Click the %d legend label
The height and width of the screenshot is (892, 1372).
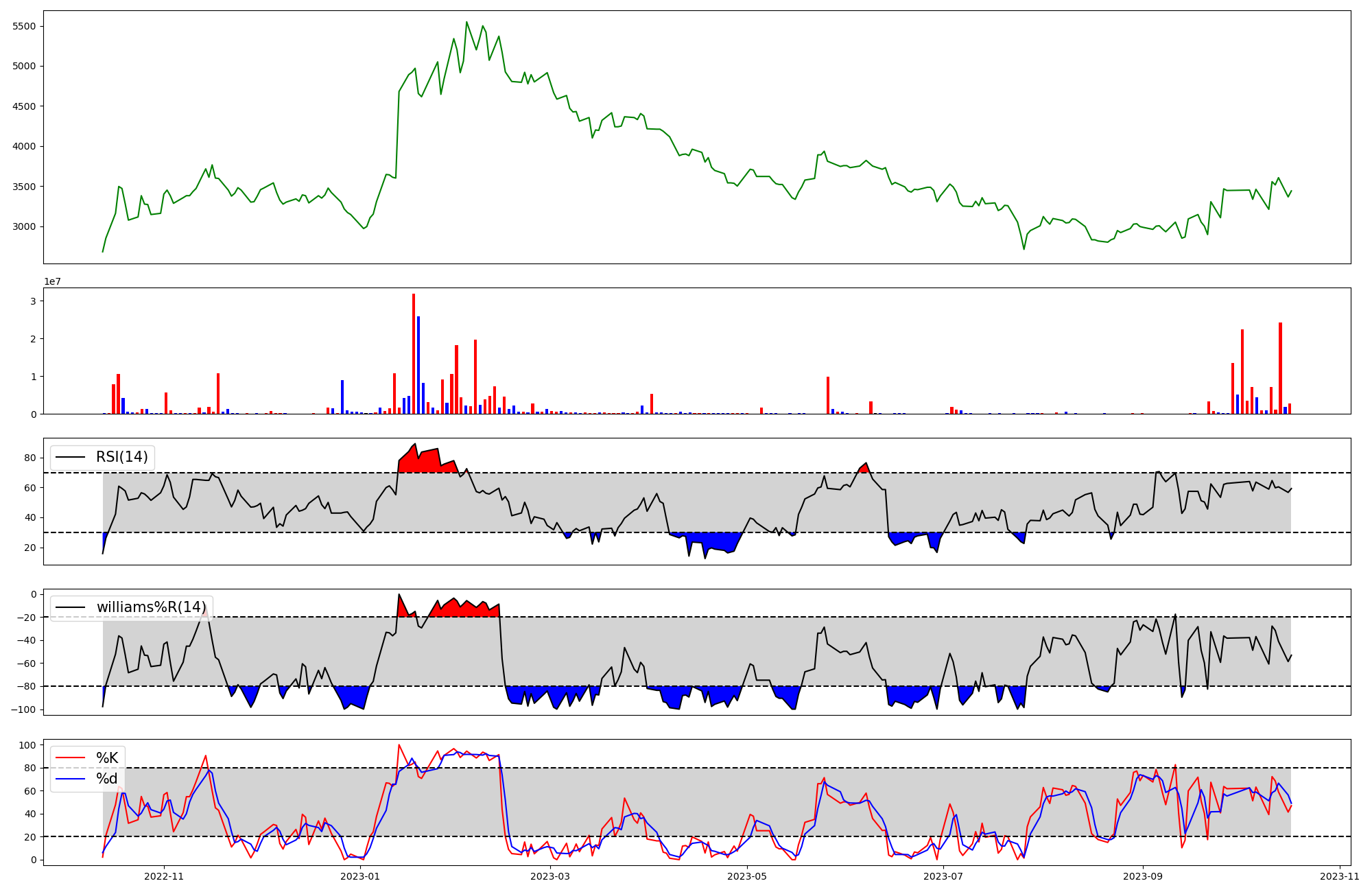[107, 779]
